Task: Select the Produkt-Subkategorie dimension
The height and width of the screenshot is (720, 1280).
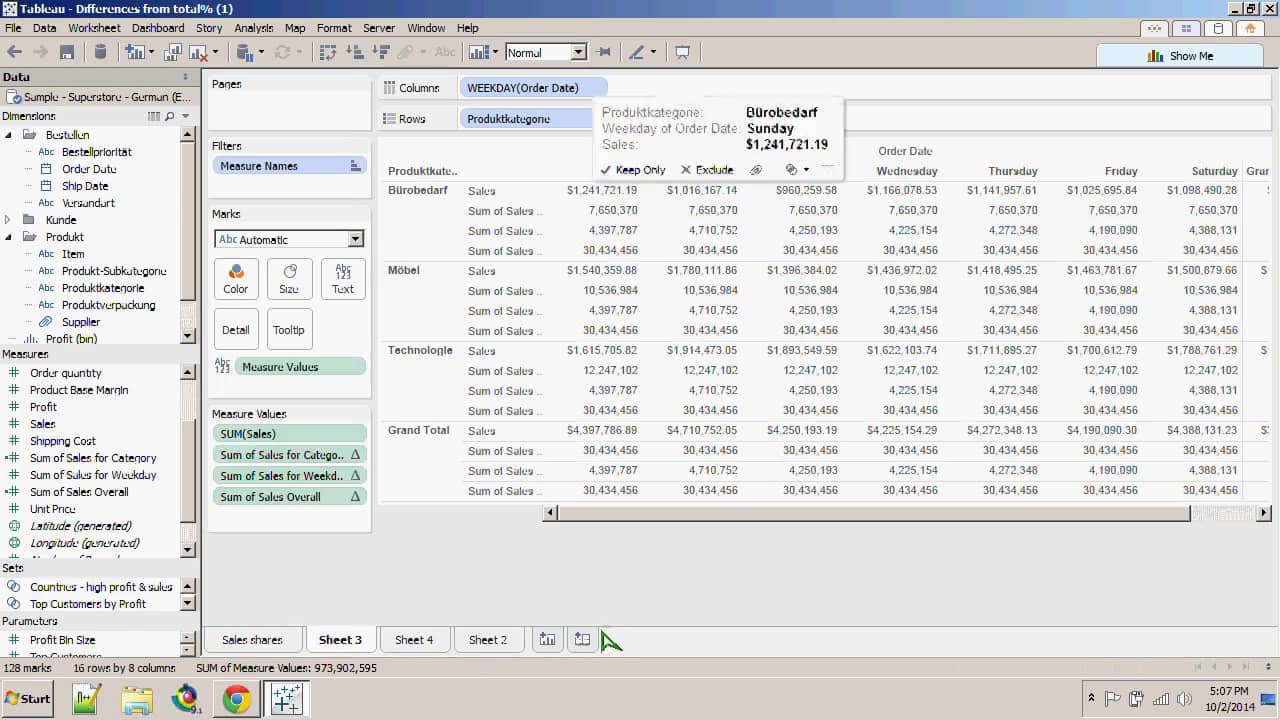Action: tap(114, 271)
